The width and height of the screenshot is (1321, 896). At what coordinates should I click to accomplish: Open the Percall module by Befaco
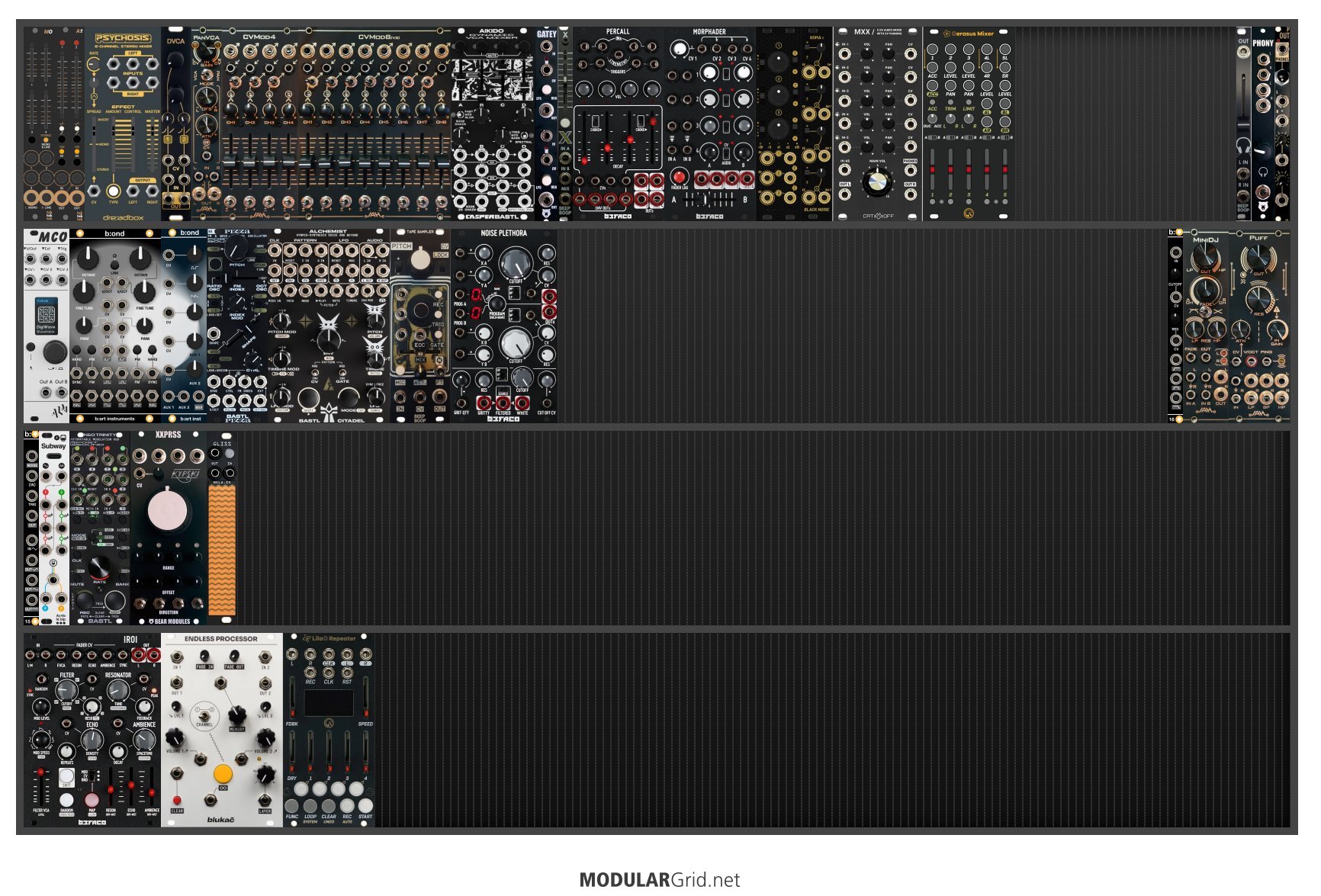618,124
